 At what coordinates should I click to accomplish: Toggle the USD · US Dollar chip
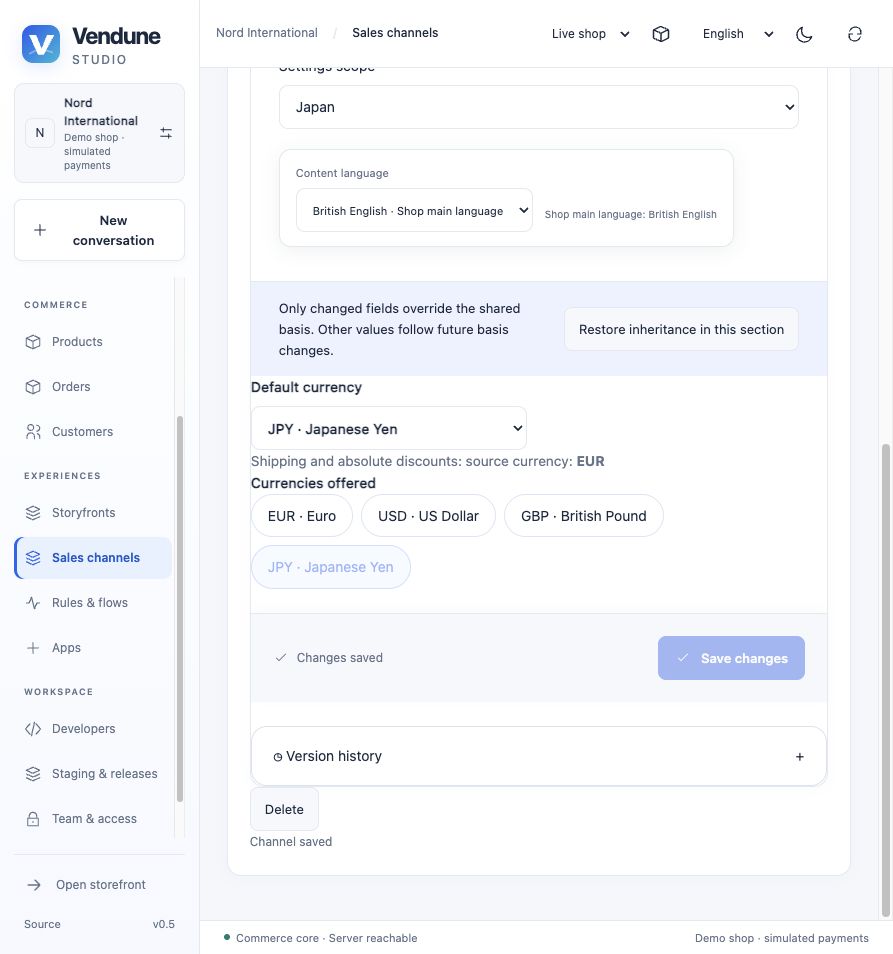click(428, 516)
